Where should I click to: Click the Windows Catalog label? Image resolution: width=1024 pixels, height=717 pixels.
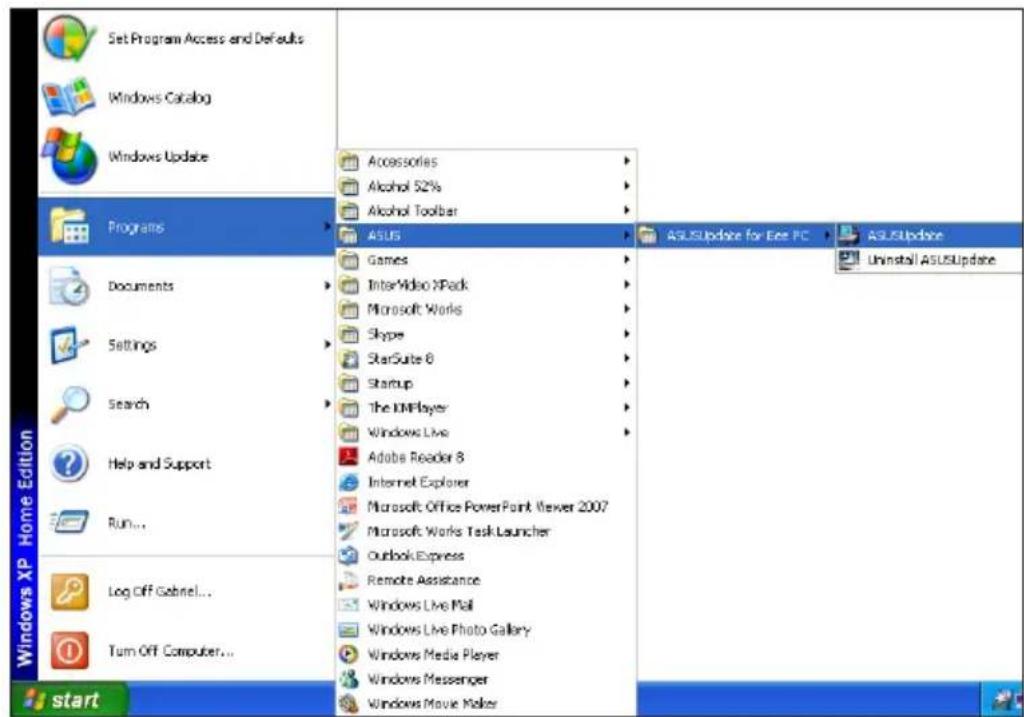tap(159, 98)
